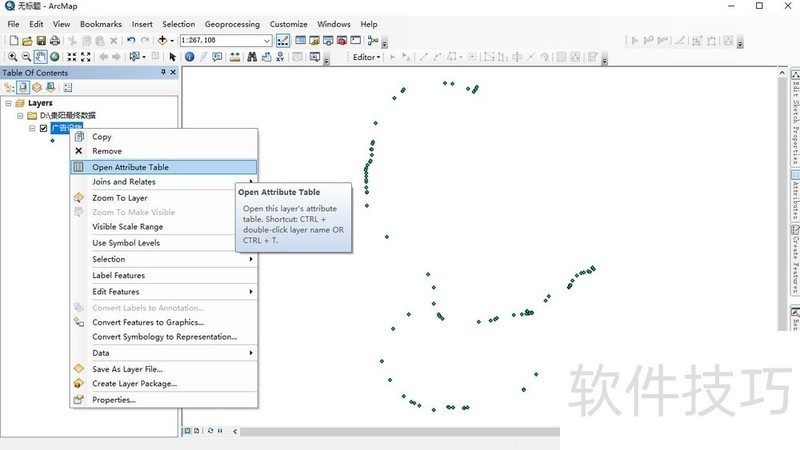The image size is (800, 450).
Task: Choose Open Attribute Table from context menu
Action: pos(164,167)
